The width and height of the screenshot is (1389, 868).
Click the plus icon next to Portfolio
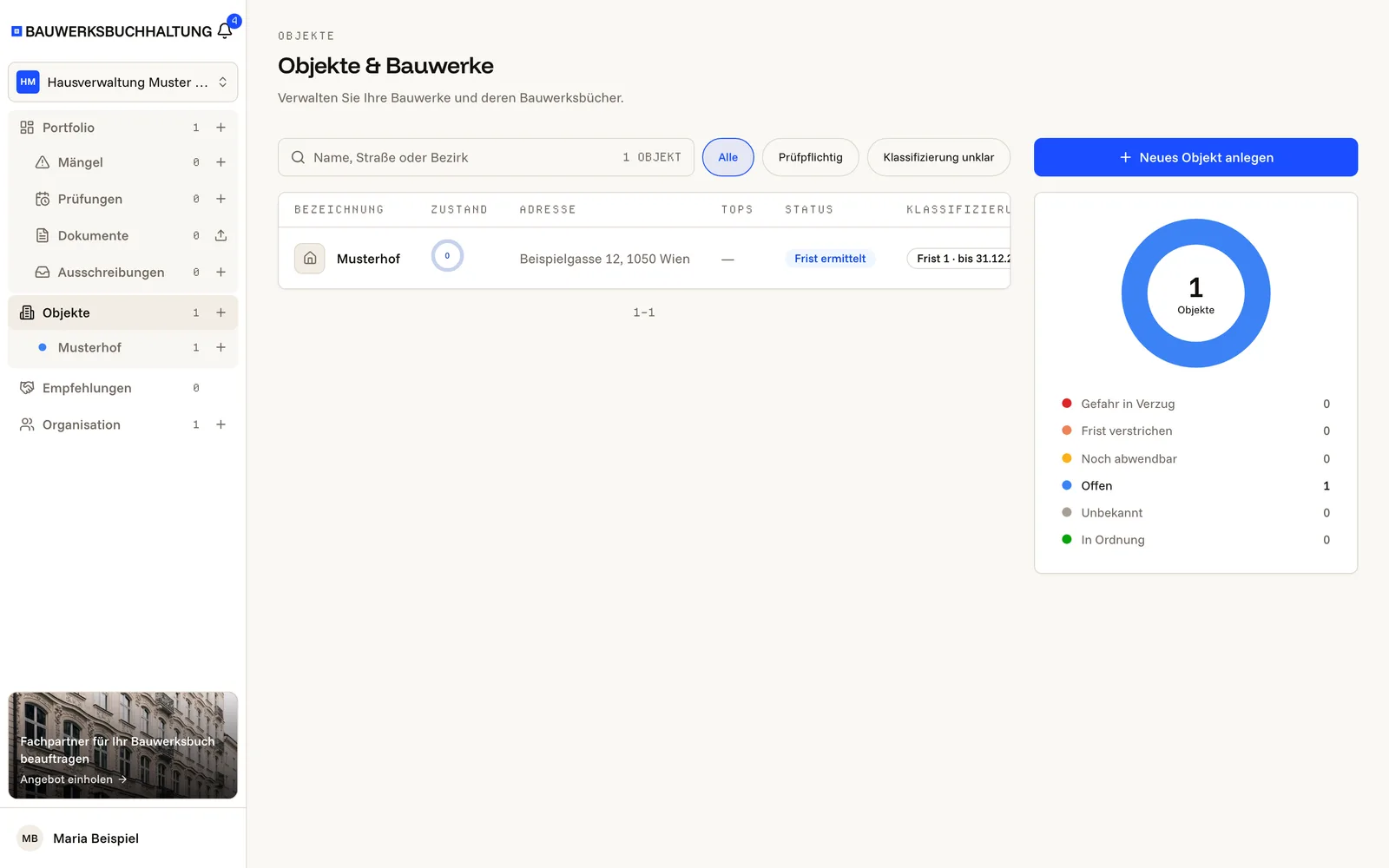pyautogui.click(x=221, y=128)
